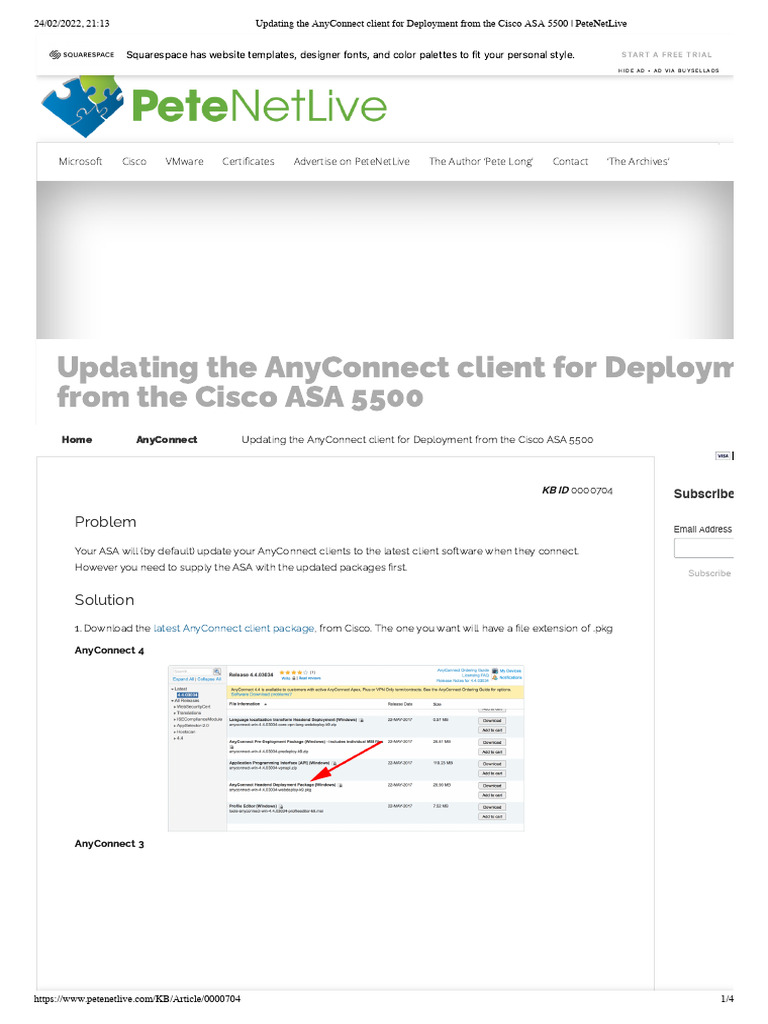Click the AnyConnect 3 label
This screenshot has height=1024, width=768.
pos(109,844)
